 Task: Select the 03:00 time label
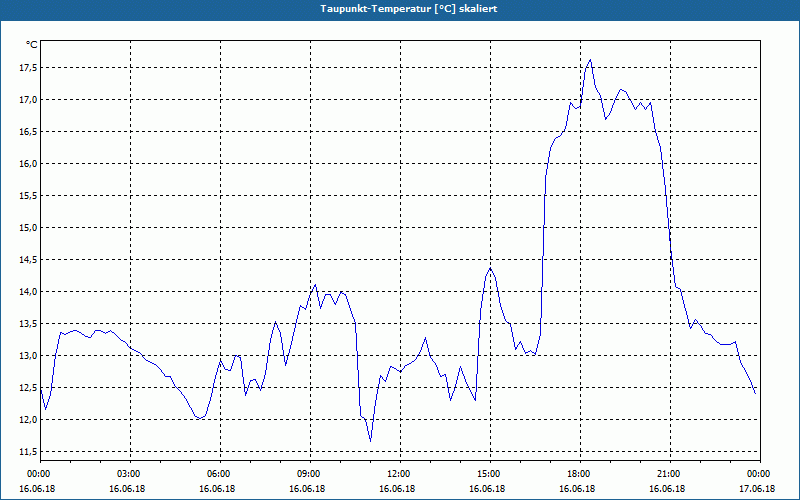click(x=128, y=474)
